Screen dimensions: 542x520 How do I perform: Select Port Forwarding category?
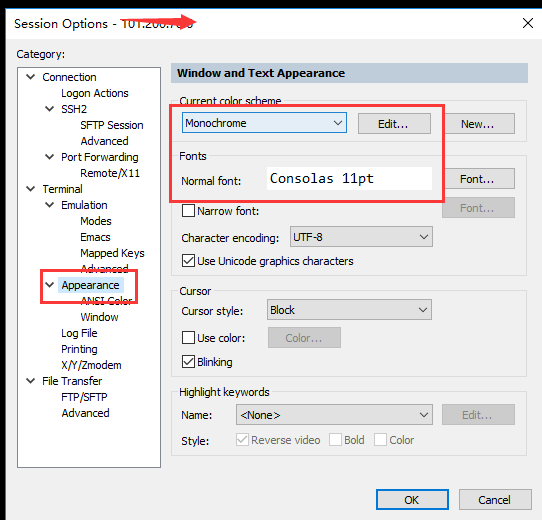pos(100,157)
